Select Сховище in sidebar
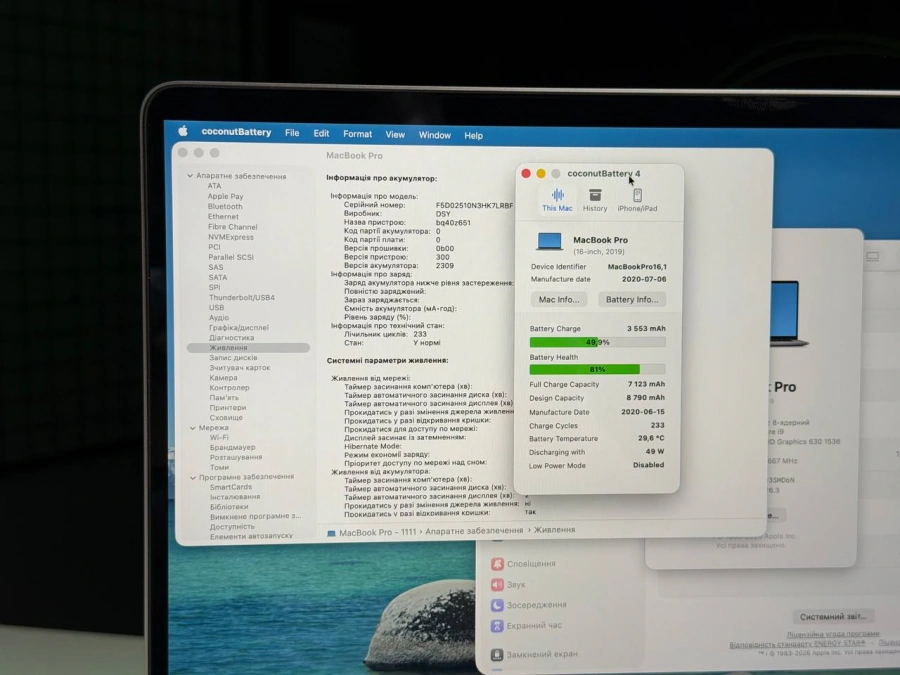Viewport: 900px width, 675px height. [226, 418]
